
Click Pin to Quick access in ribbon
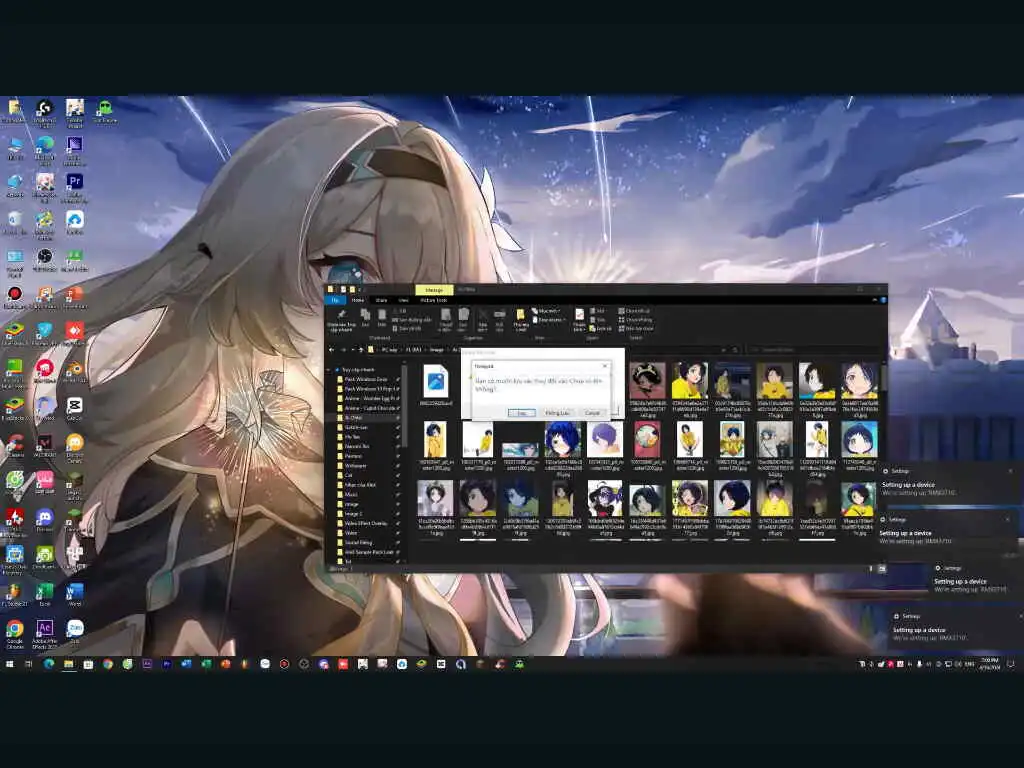pos(342,319)
